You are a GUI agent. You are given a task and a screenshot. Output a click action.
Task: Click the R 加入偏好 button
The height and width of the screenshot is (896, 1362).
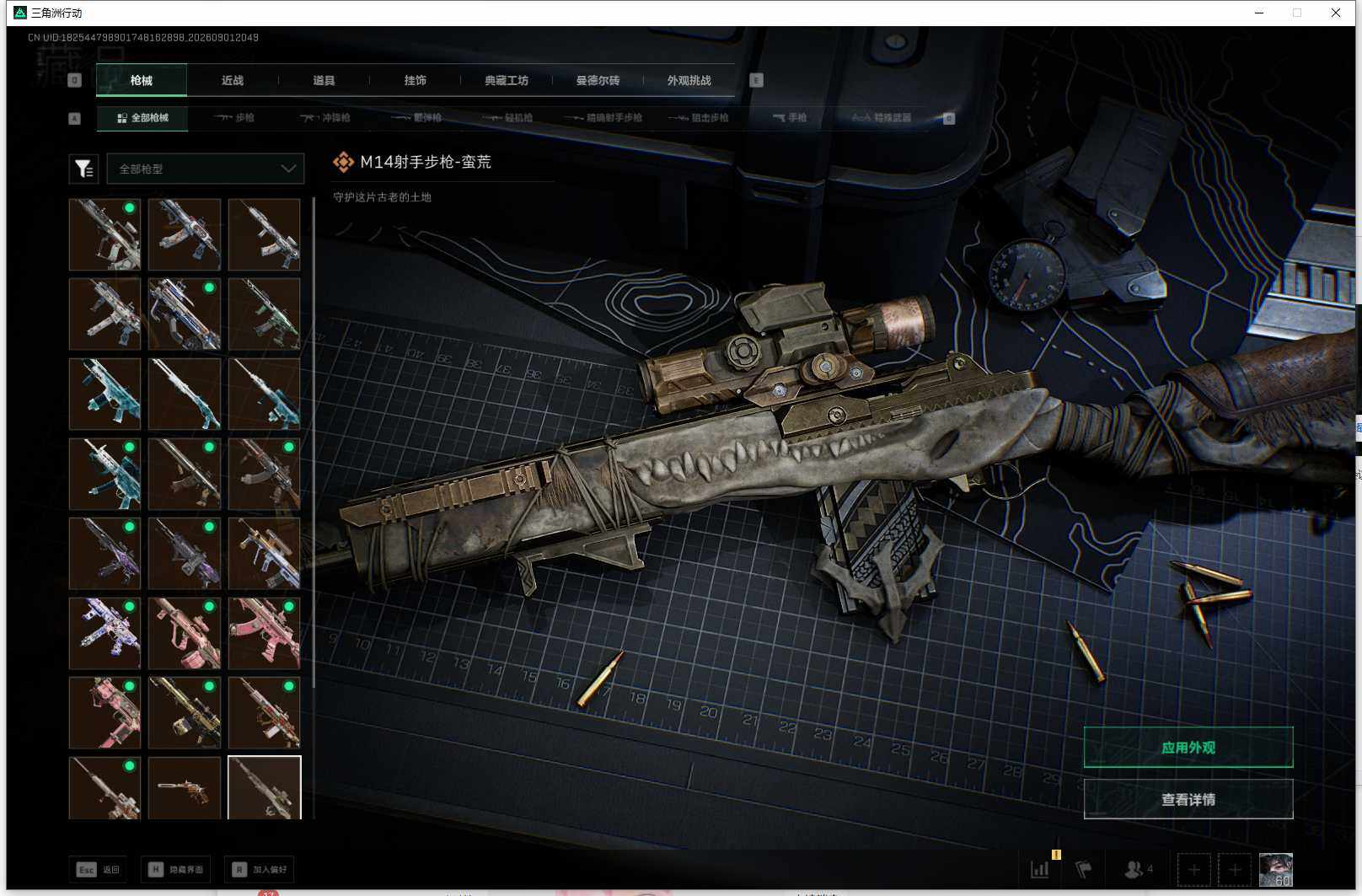click(x=260, y=870)
